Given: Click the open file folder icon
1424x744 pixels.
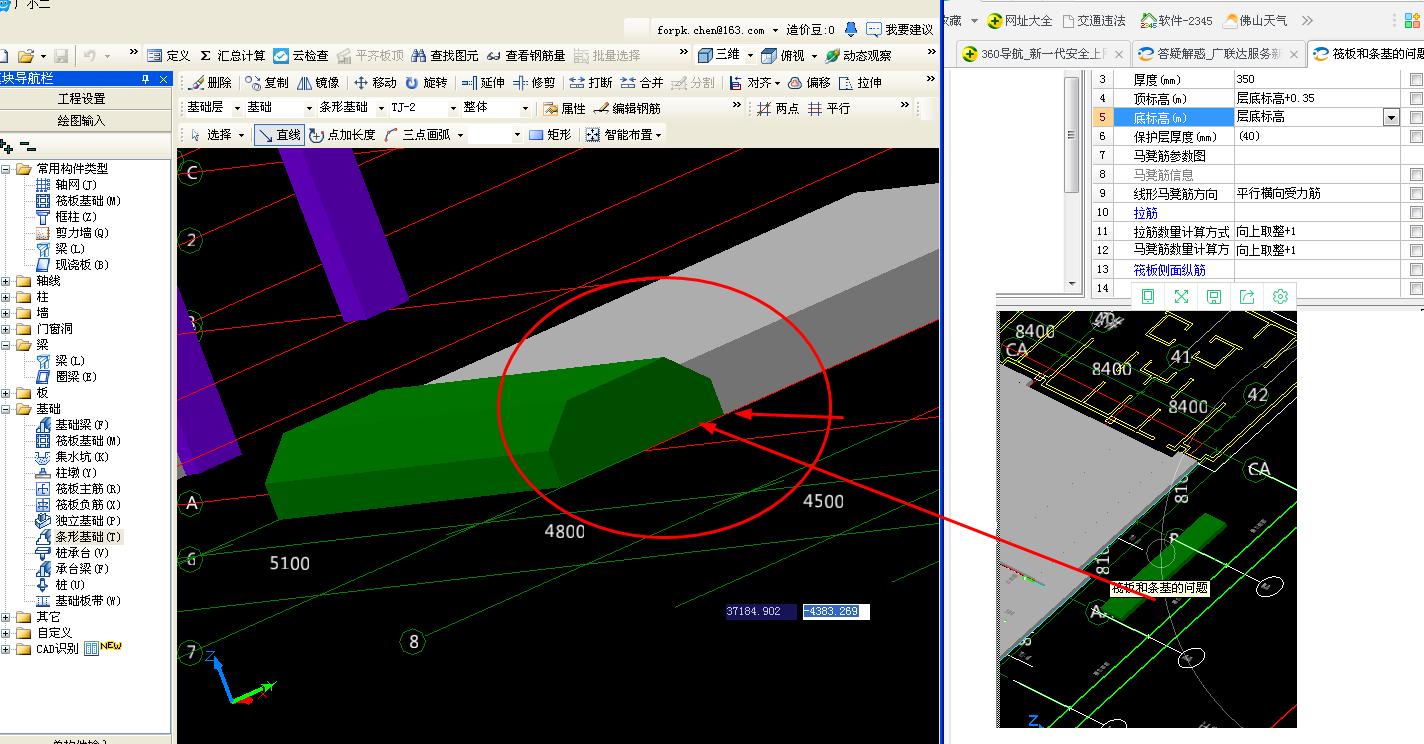Looking at the screenshot, I should [26, 56].
